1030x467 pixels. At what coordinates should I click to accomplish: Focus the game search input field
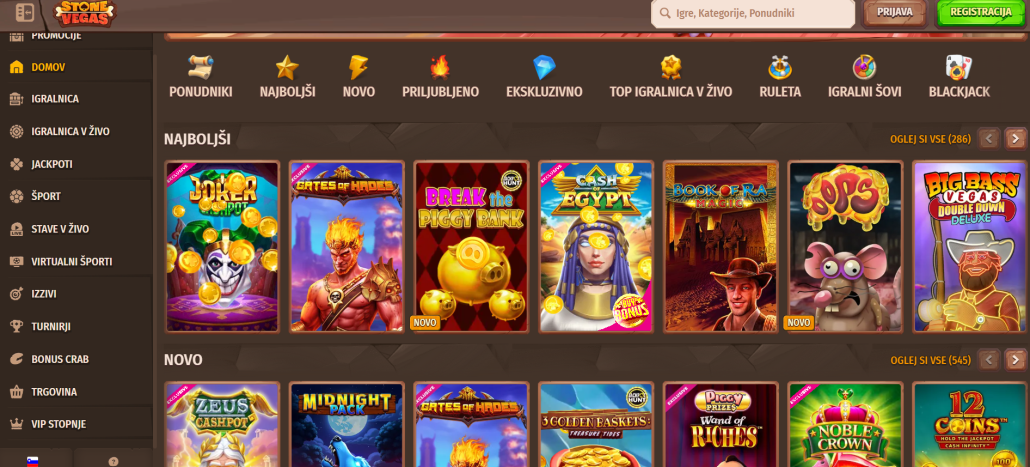(753, 13)
